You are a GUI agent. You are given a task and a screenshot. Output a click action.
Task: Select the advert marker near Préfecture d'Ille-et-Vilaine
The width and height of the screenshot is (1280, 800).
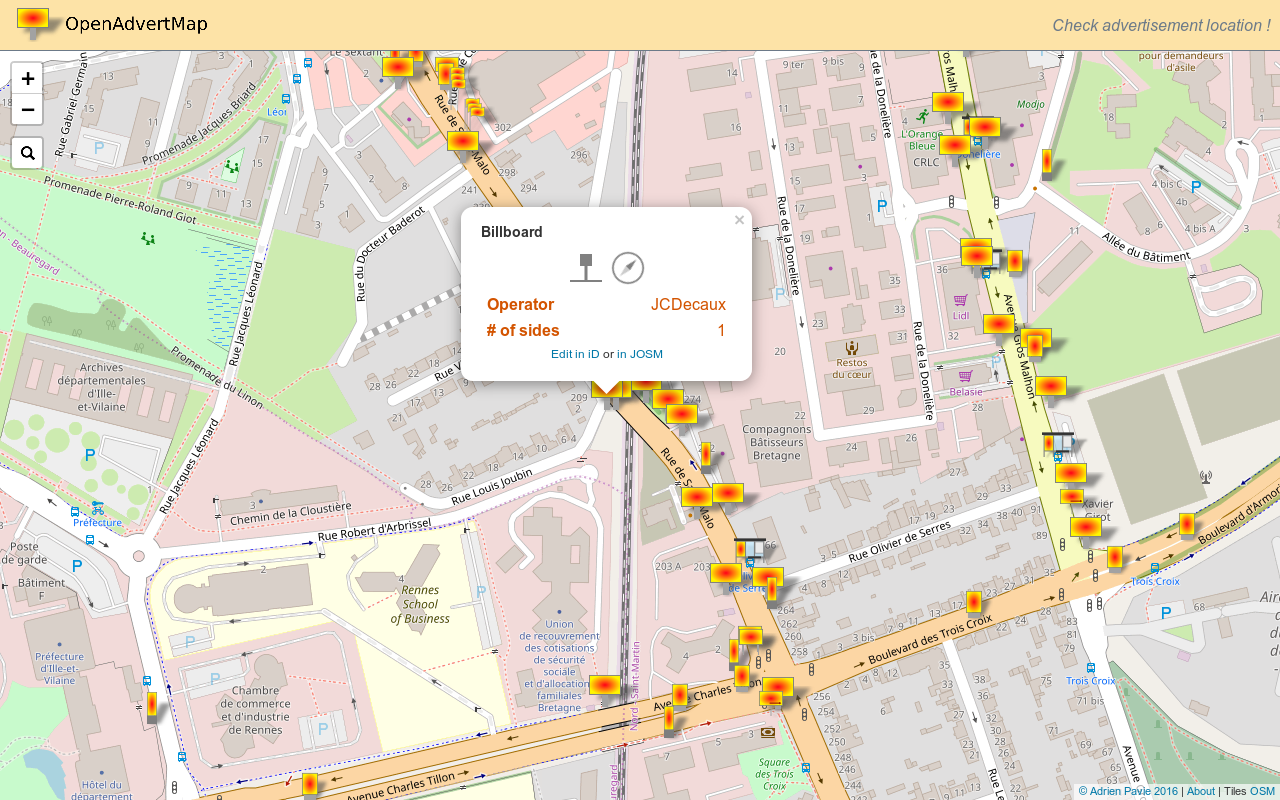point(152,705)
